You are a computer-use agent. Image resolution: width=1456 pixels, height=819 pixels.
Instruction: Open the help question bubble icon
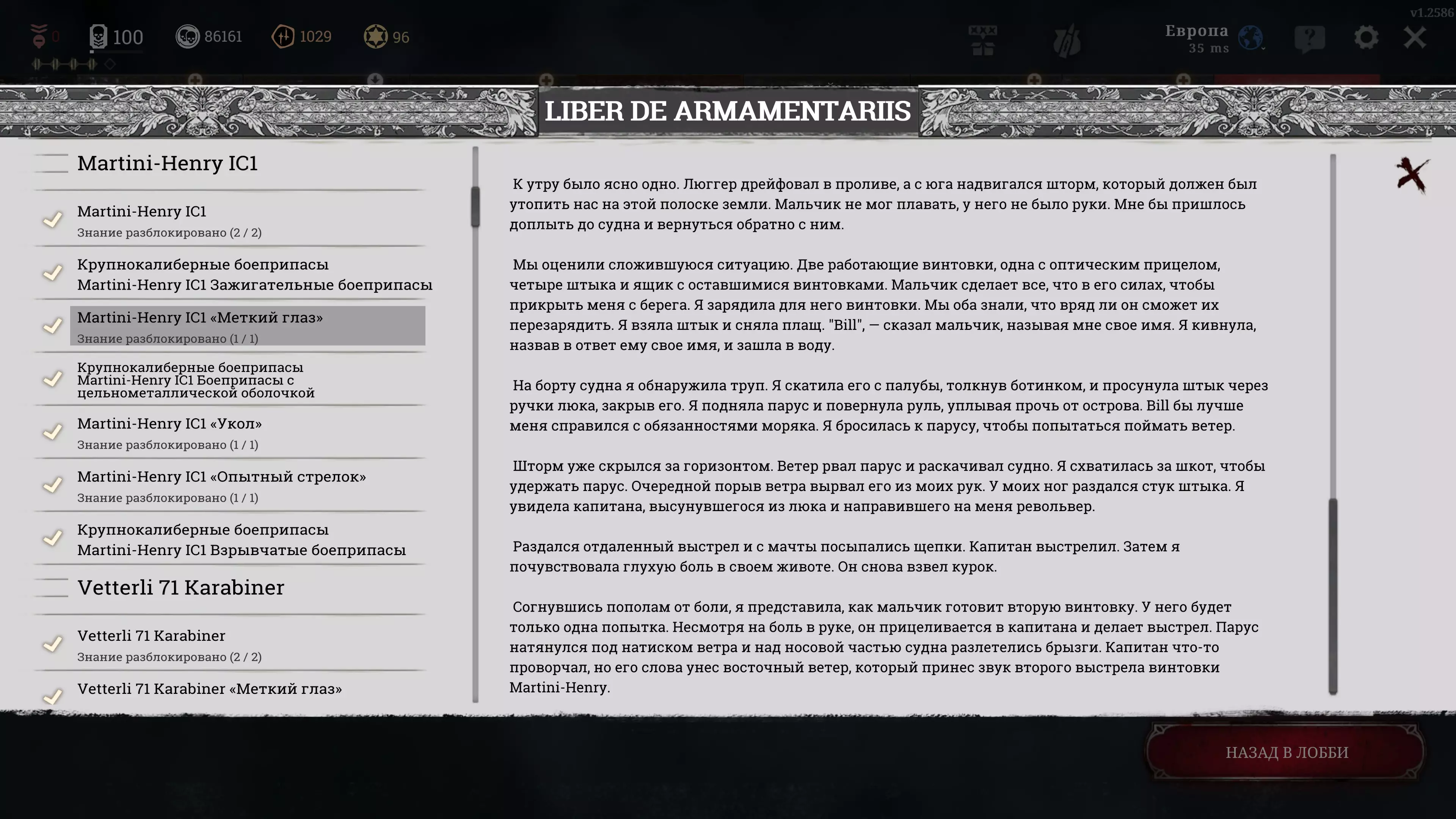(1309, 38)
